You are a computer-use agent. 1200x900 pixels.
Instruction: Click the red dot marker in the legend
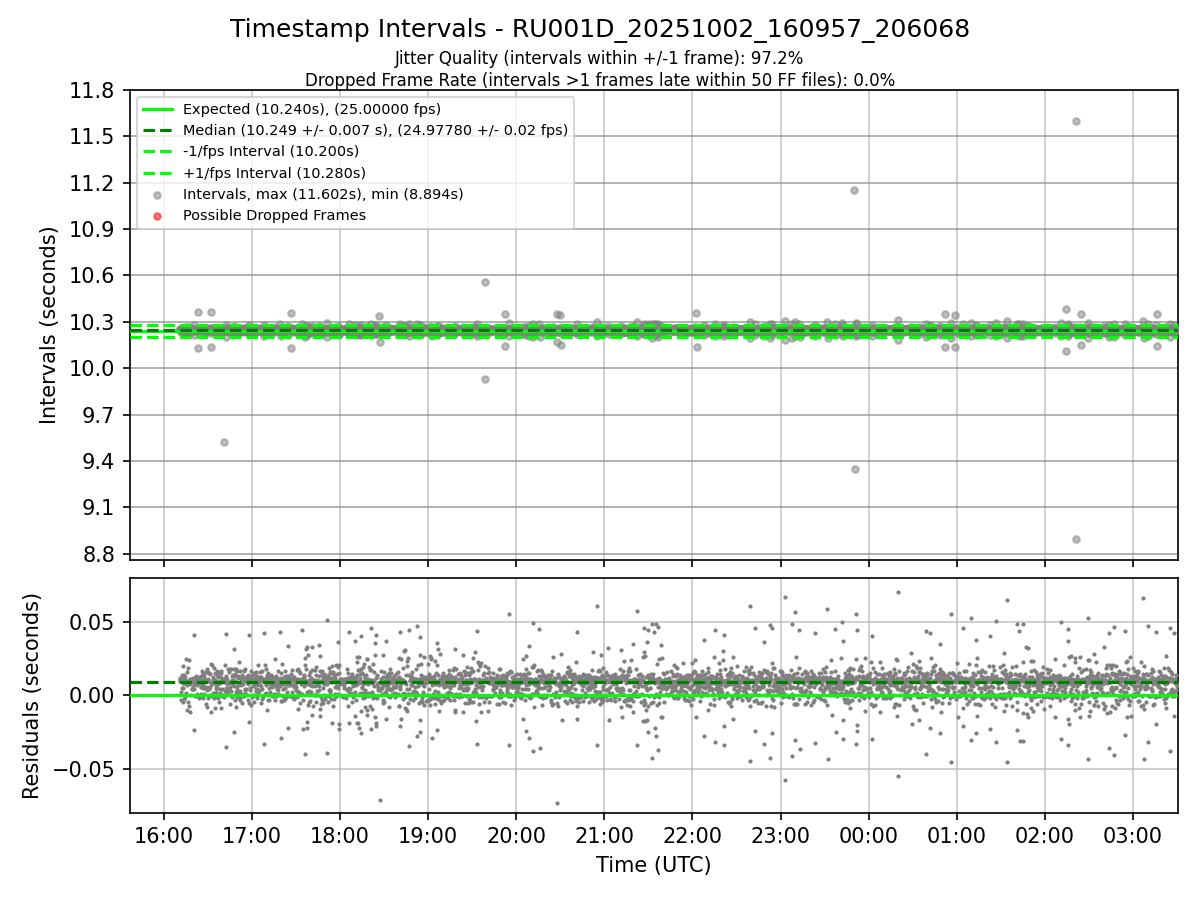[x=157, y=216]
